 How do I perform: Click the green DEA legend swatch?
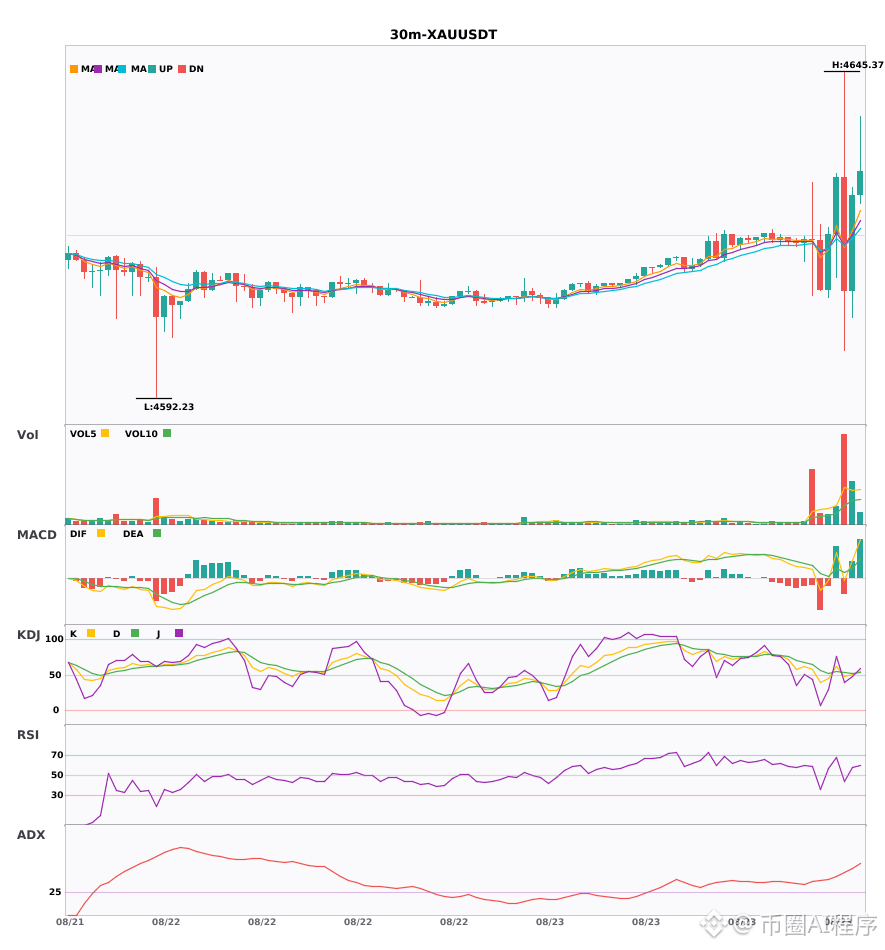point(157,533)
